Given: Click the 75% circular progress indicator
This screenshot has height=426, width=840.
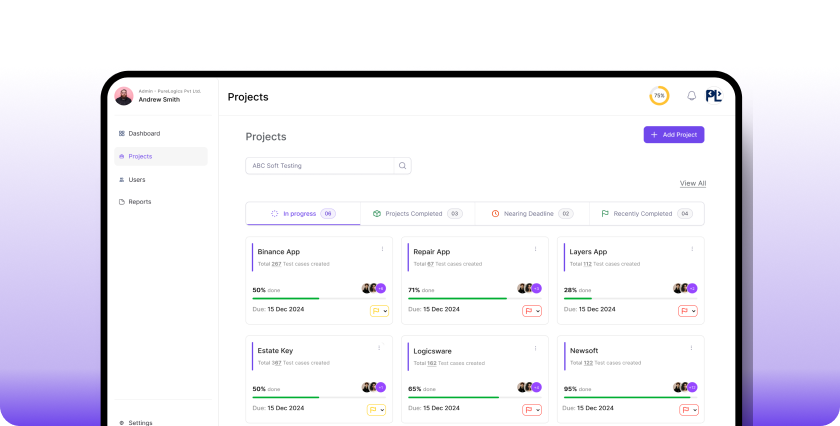Looking at the screenshot, I should (x=659, y=96).
